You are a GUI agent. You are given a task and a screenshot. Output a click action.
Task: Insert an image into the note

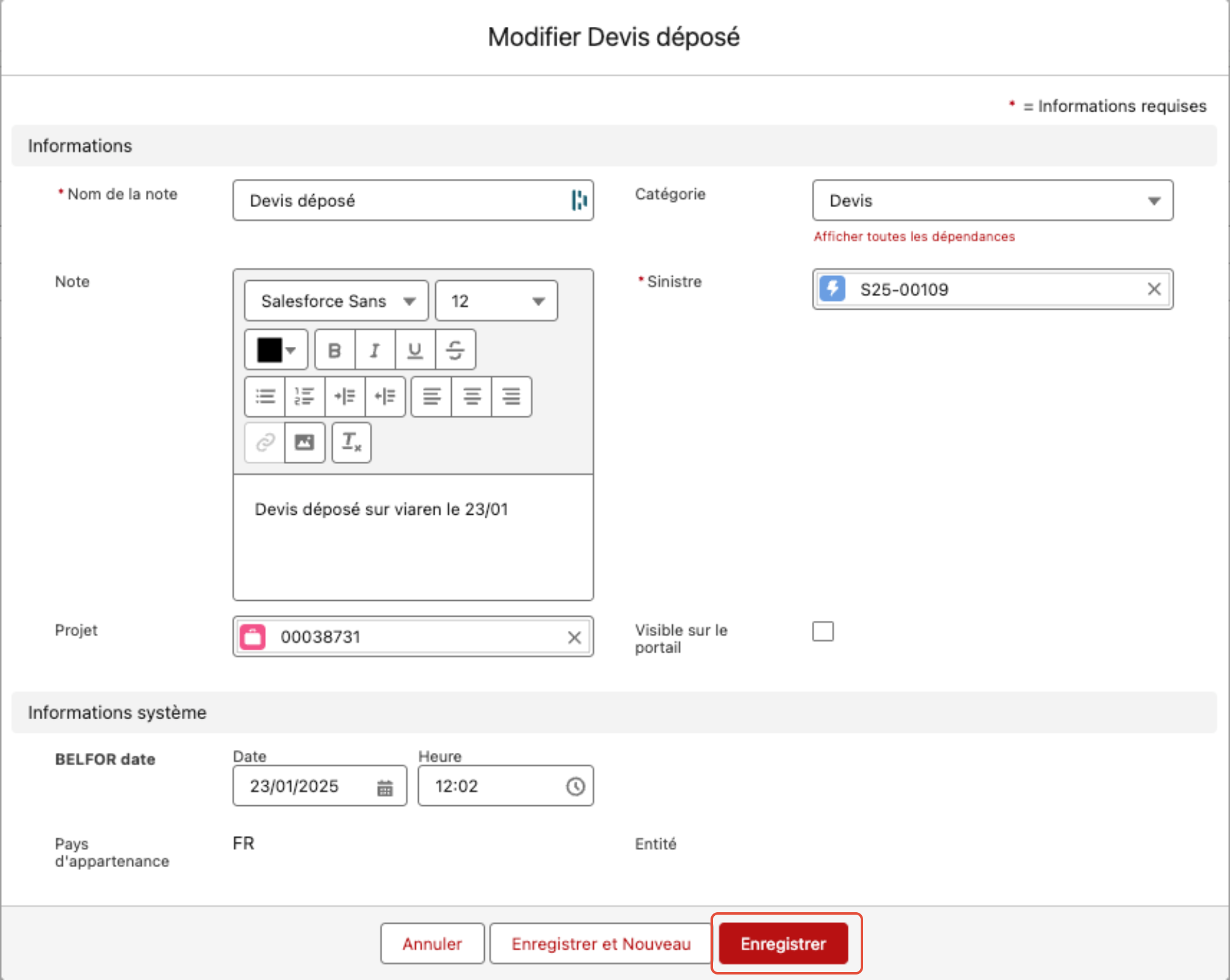point(305,442)
